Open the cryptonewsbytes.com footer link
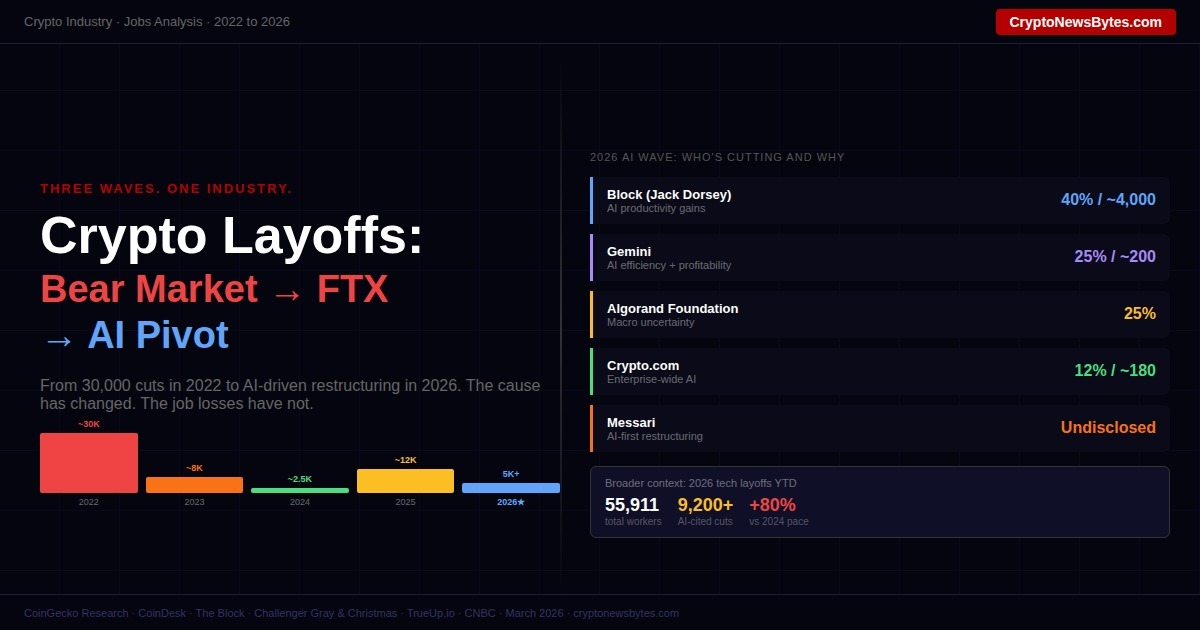This screenshot has width=1200, height=630. [x=624, y=613]
